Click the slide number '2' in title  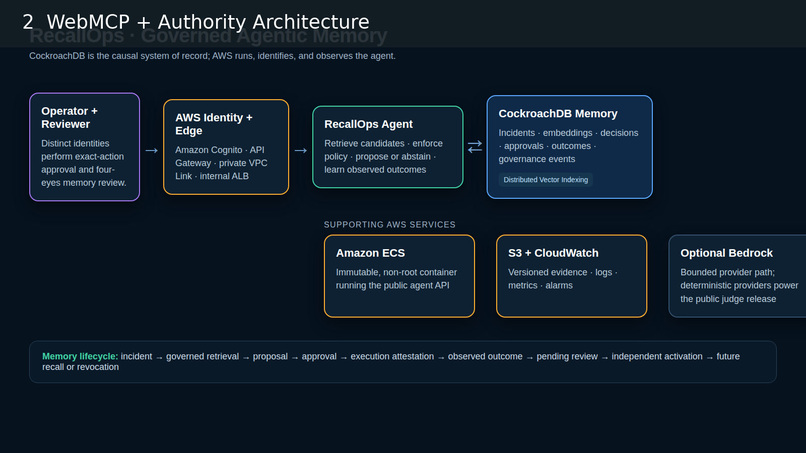click(x=28, y=22)
